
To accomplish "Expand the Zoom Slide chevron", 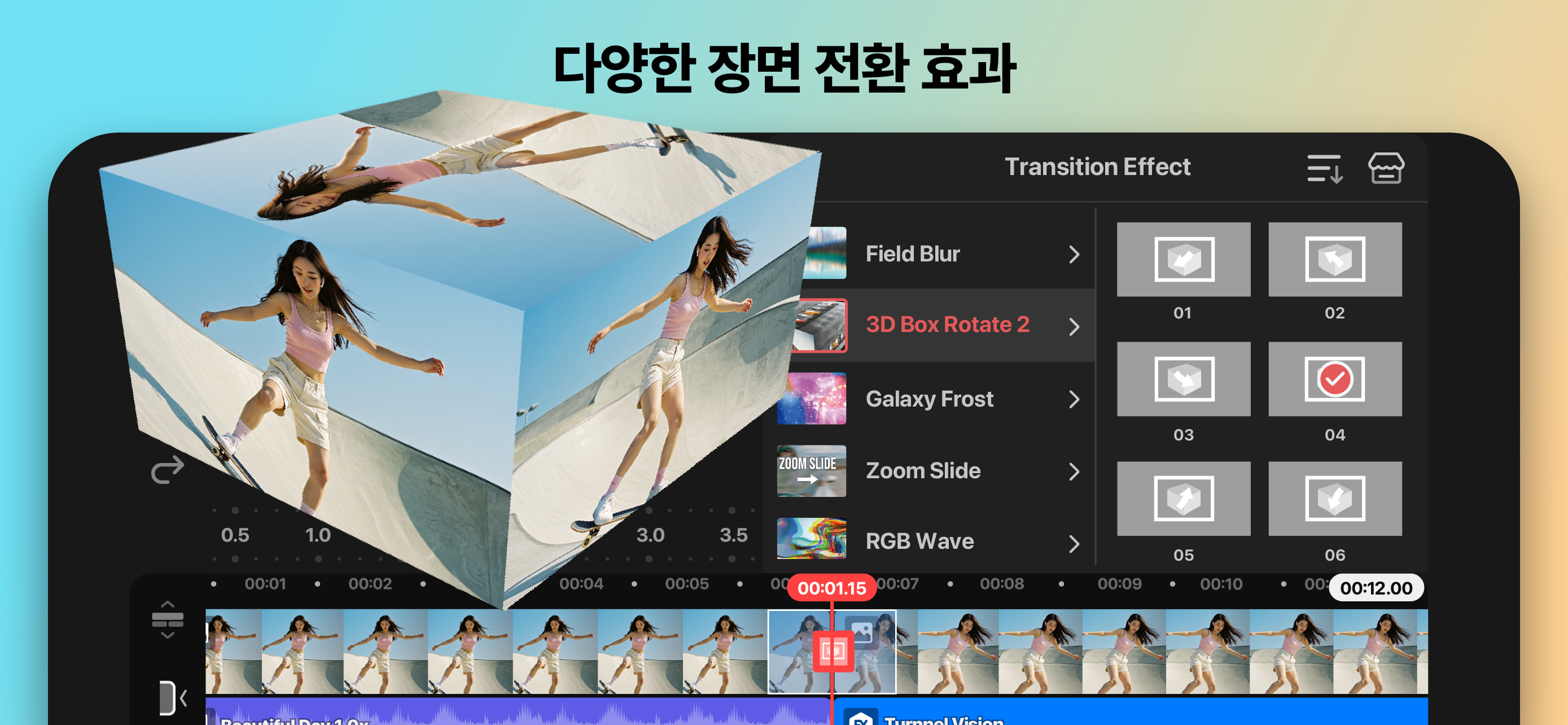I will pos(1074,471).
